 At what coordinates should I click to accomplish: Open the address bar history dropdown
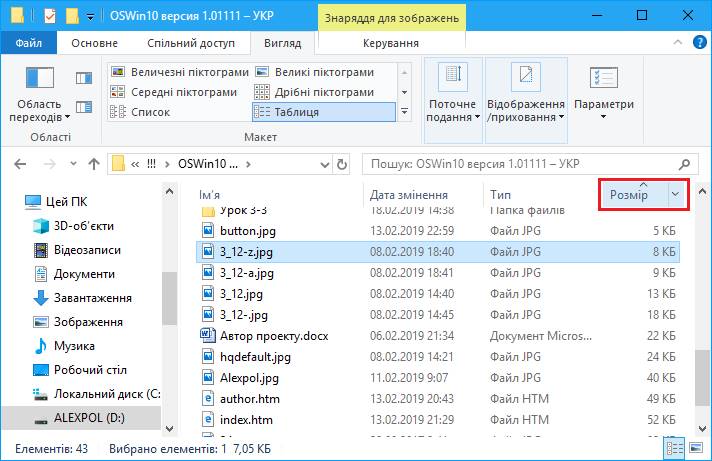324,164
